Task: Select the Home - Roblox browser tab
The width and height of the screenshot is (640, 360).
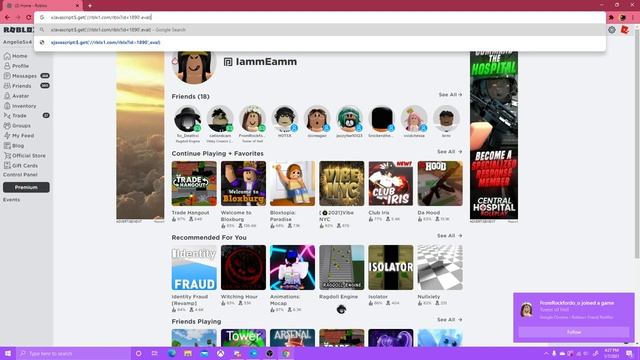Action: point(42,6)
